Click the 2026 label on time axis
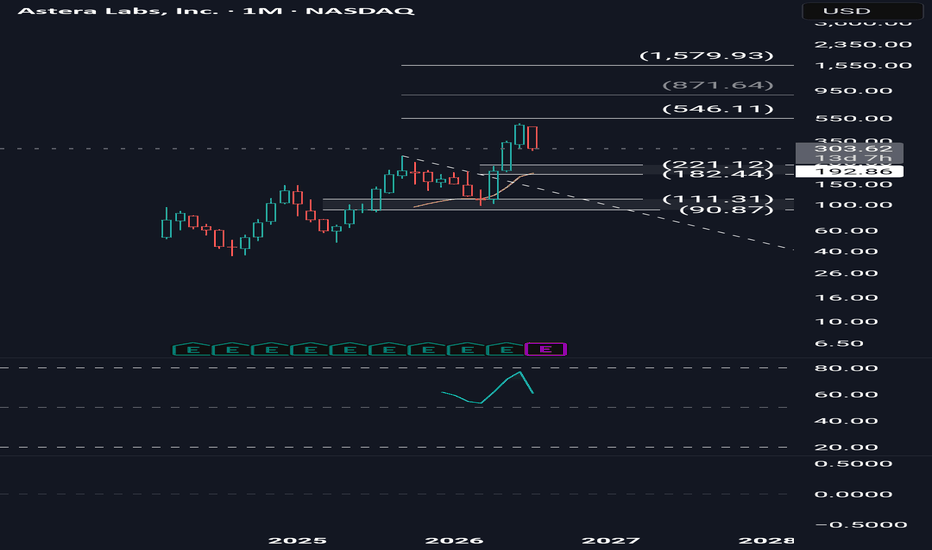 point(454,540)
